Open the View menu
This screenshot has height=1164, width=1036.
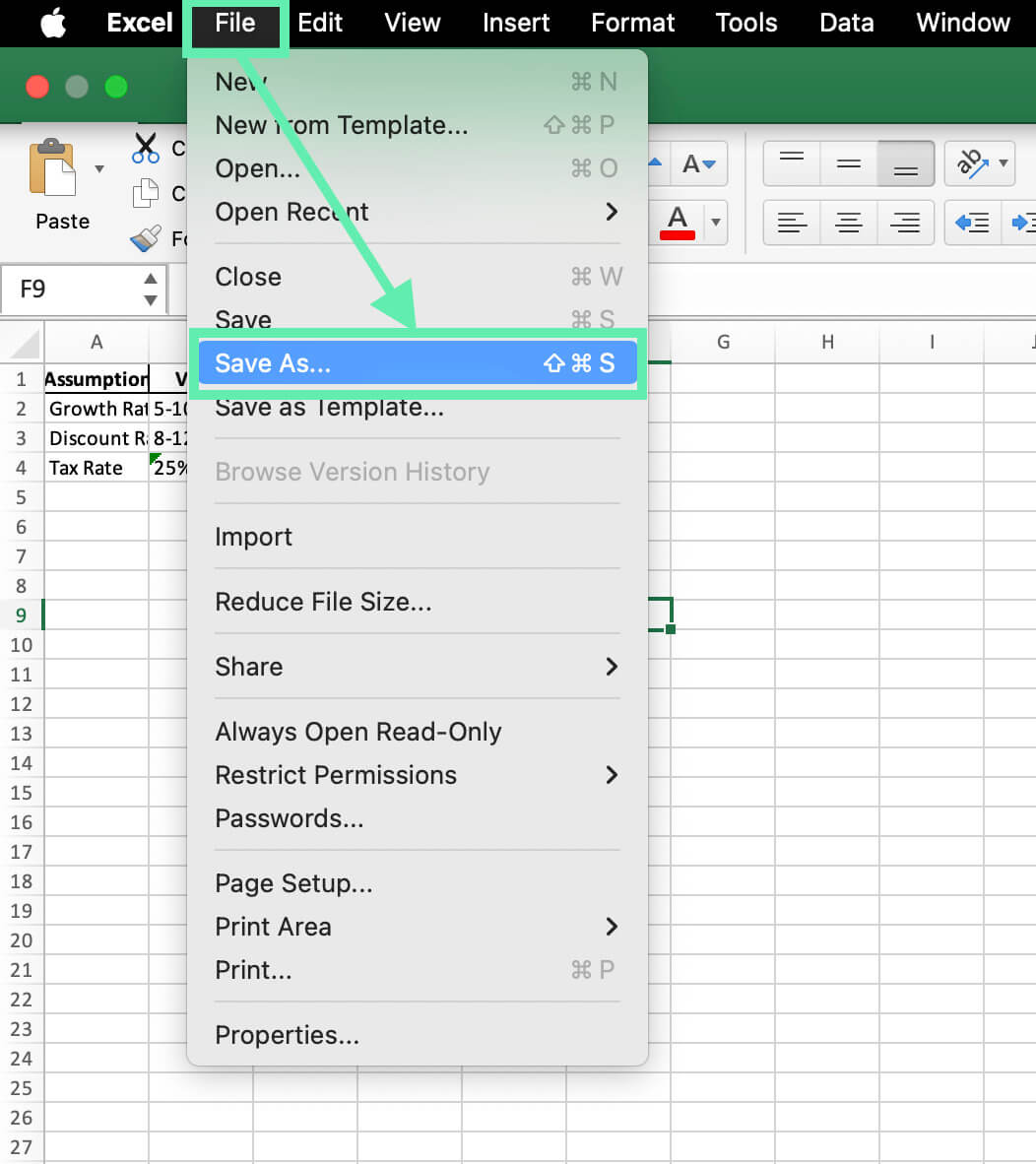click(x=412, y=23)
